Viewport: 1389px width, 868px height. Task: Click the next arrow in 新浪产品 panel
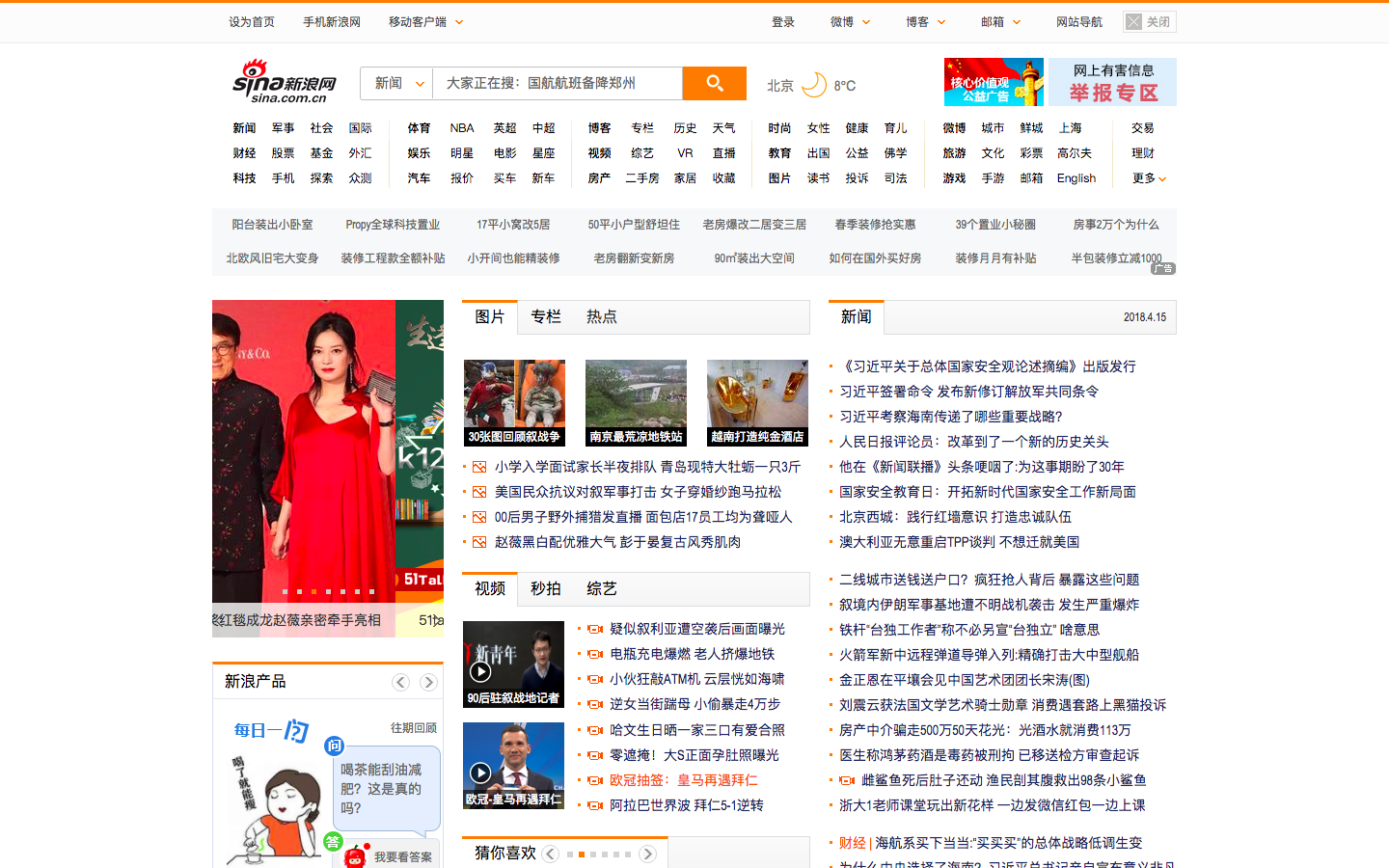point(428,682)
